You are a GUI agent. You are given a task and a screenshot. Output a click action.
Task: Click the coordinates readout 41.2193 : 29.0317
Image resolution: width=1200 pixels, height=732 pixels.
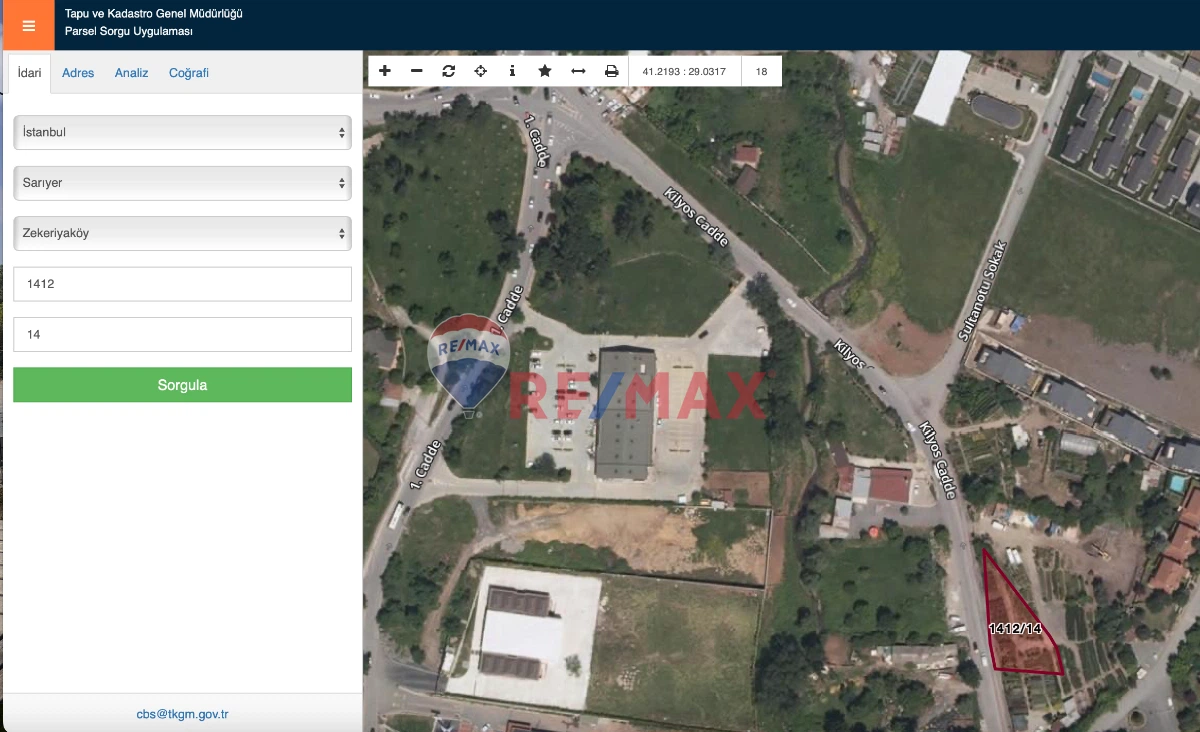coord(684,71)
